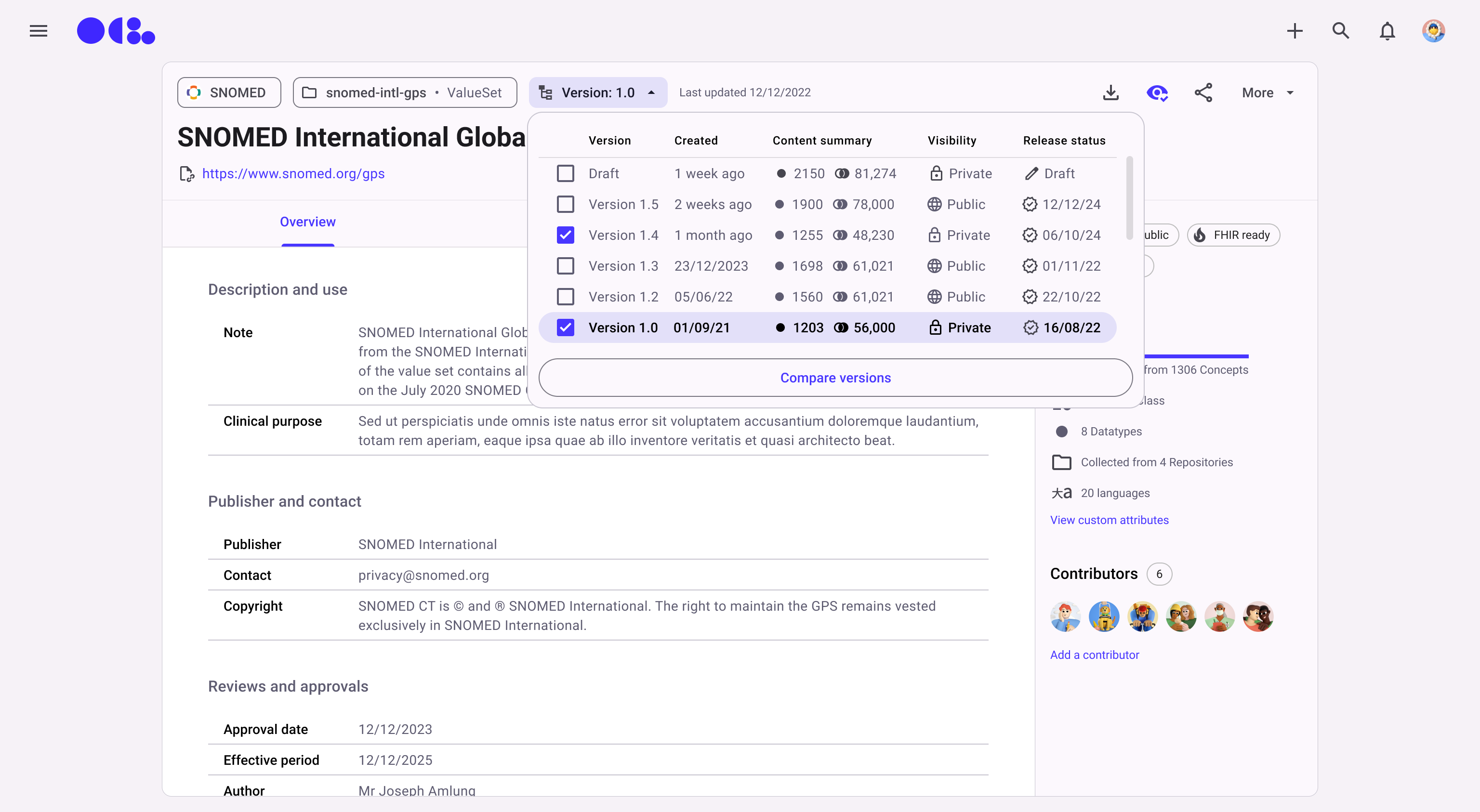The height and width of the screenshot is (812, 1480).
Task: Open the snomed.org/gps link
Action: click(x=293, y=174)
